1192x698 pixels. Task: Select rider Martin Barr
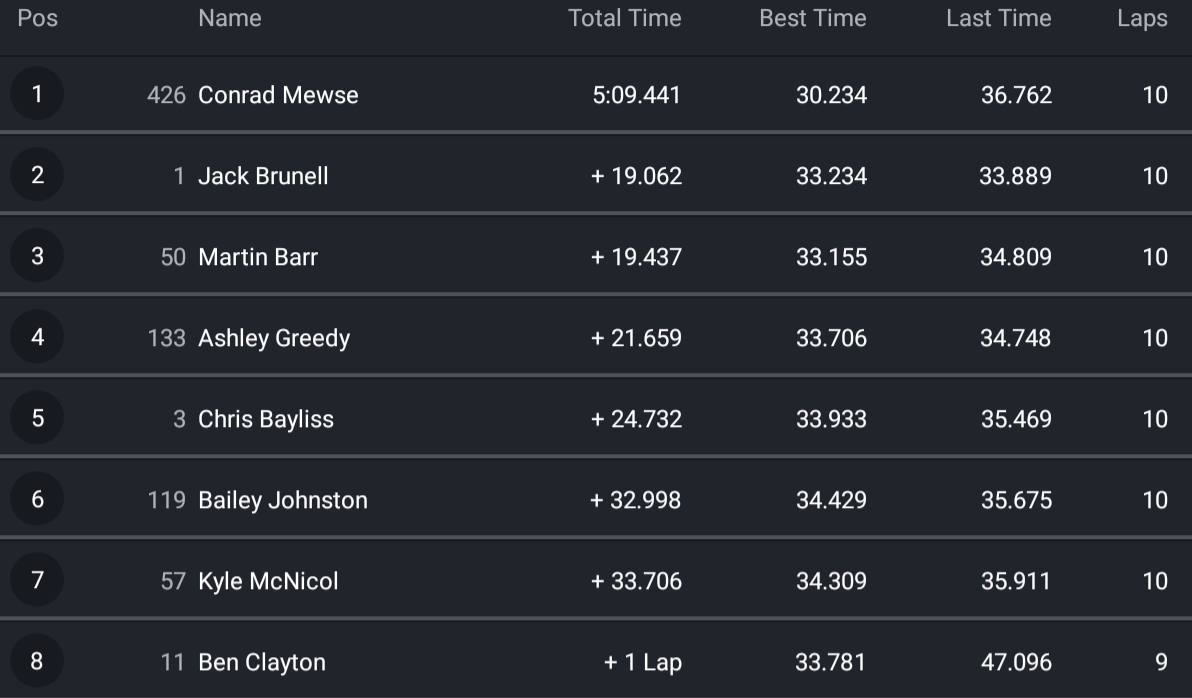pos(258,257)
